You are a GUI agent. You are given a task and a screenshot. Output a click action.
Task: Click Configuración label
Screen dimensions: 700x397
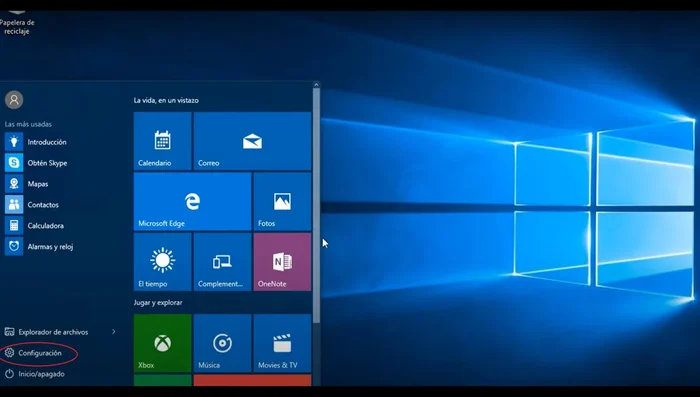tap(40, 353)
